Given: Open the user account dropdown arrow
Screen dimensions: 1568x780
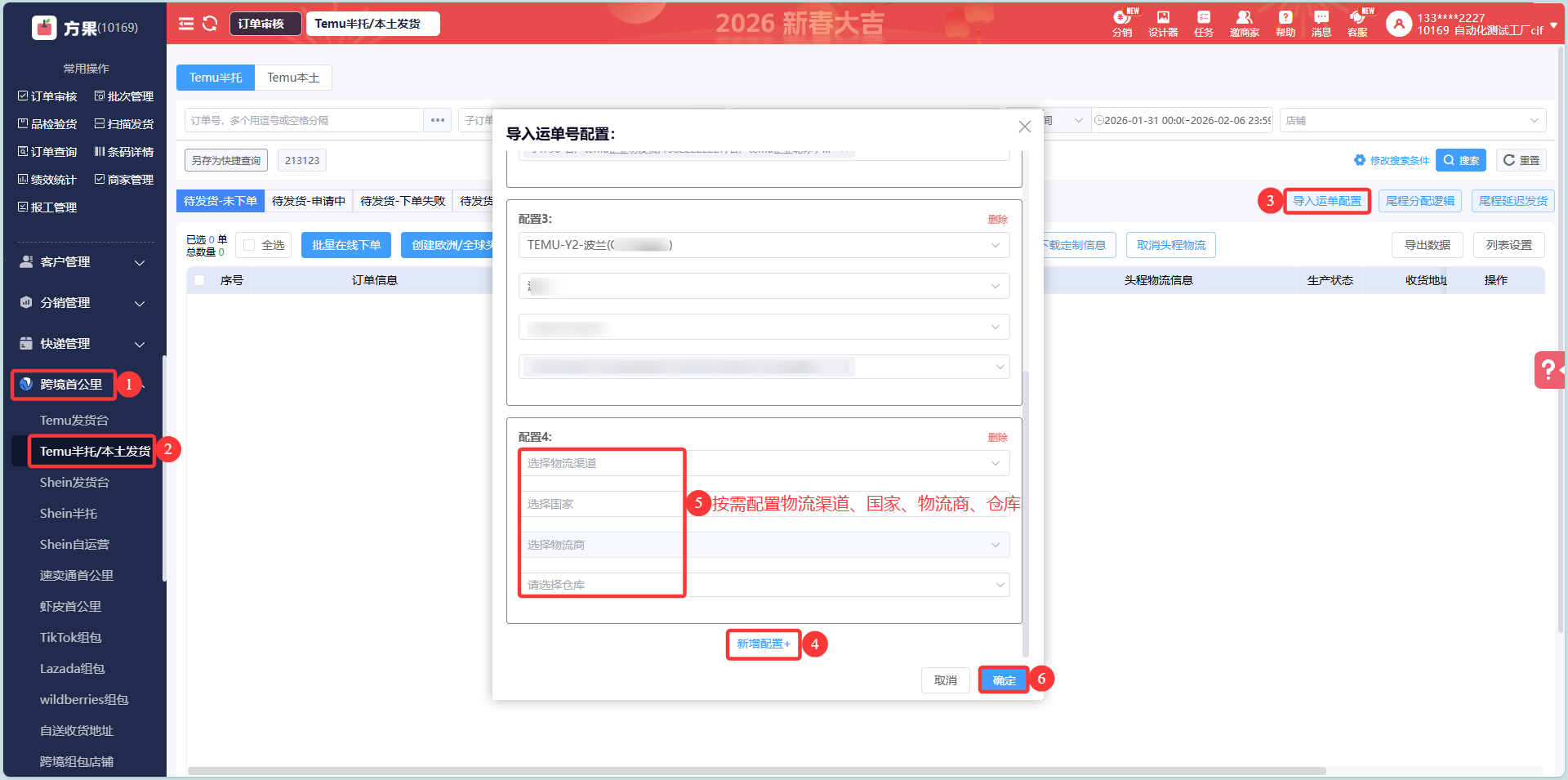Looking at the screenshot, I should (x=1553, y=25).
